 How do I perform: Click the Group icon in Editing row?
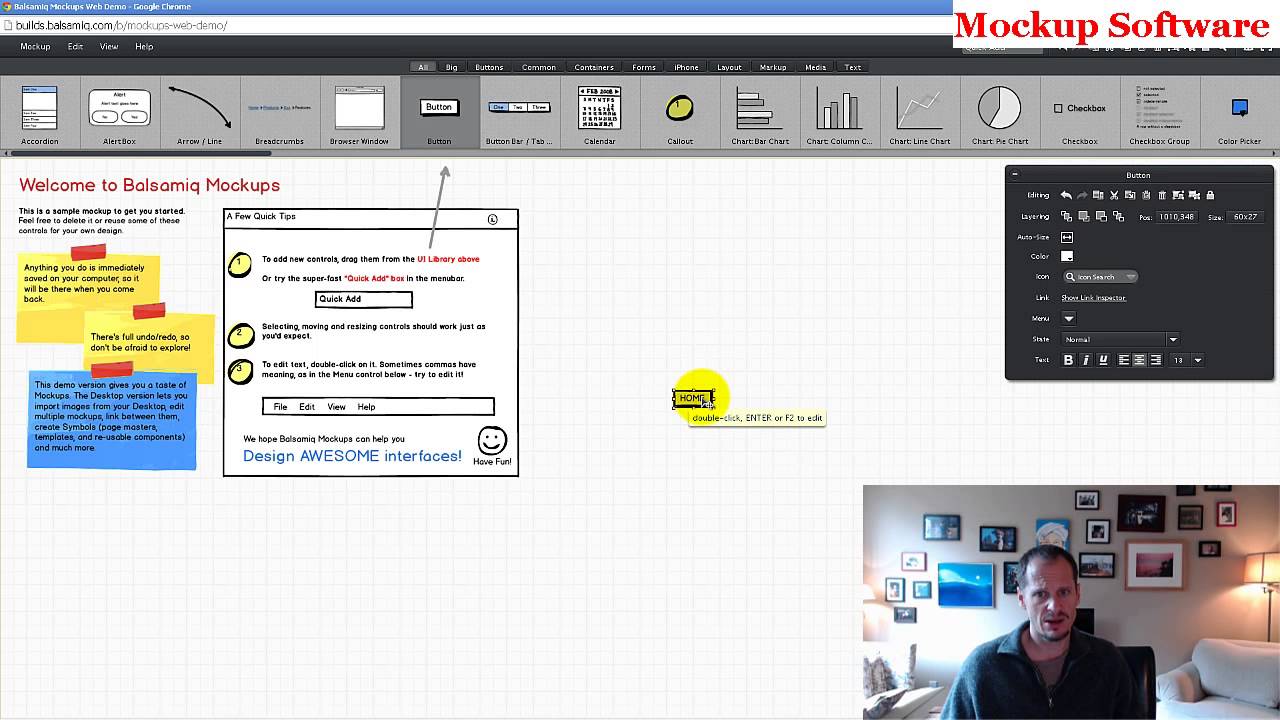1178,195
